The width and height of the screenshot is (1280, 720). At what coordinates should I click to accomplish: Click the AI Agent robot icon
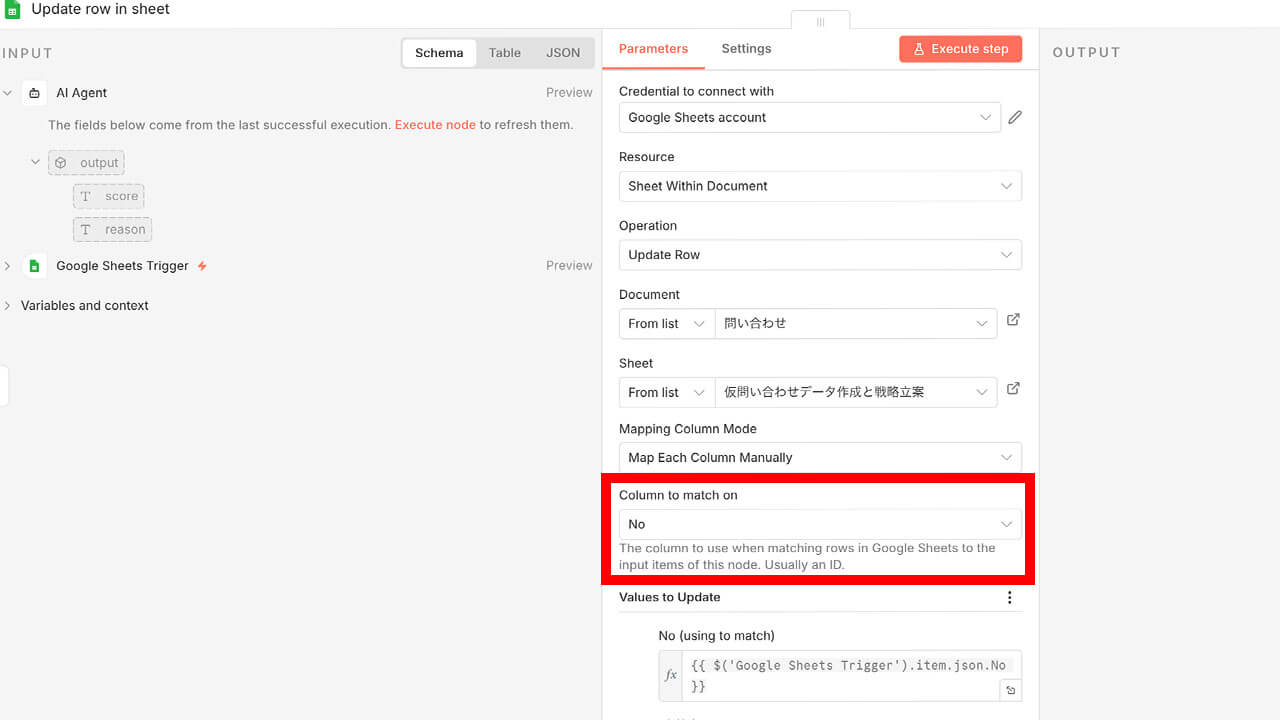click(35, 93)
